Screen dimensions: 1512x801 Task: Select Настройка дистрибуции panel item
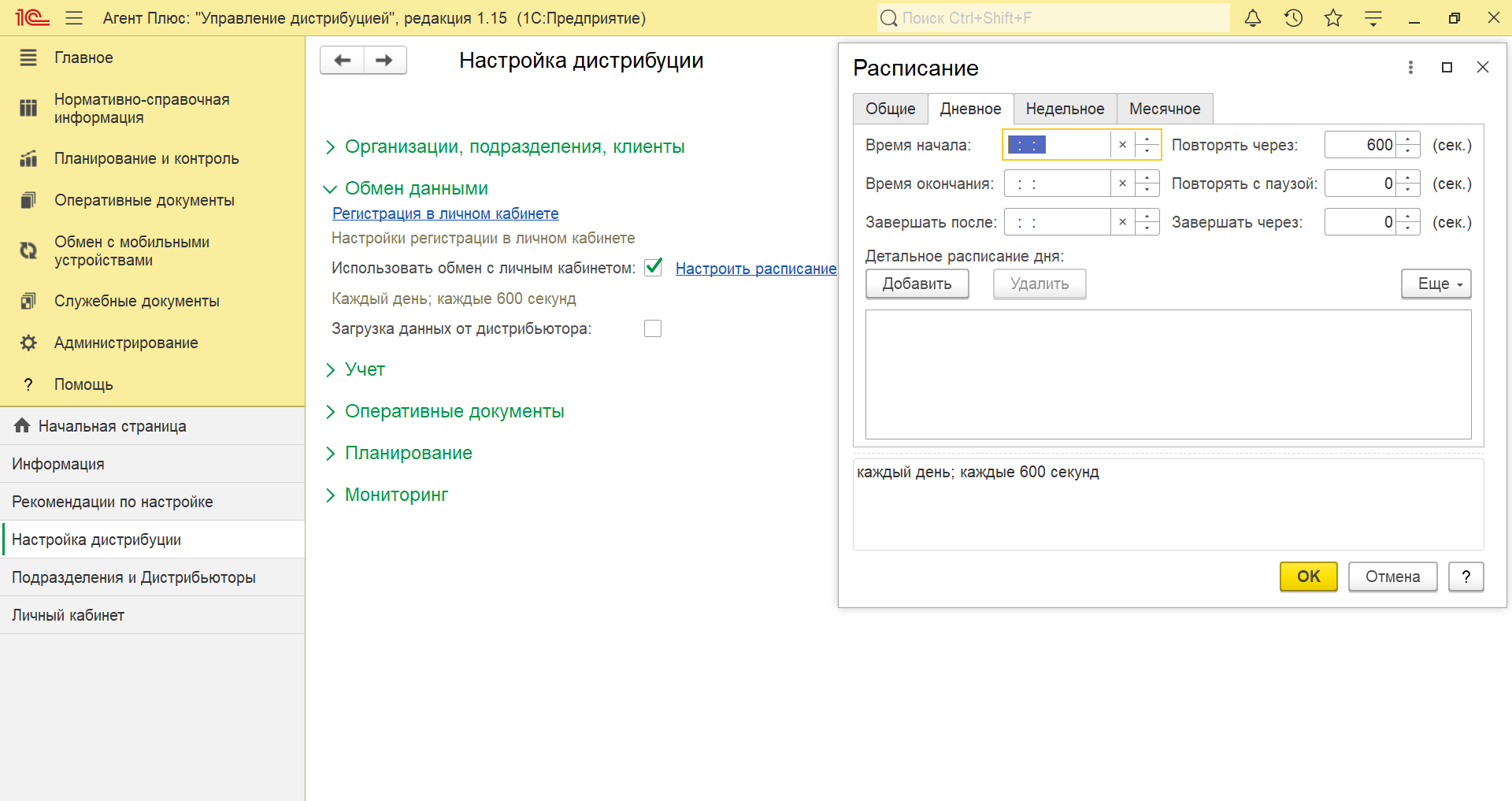[x=153, y=540]
